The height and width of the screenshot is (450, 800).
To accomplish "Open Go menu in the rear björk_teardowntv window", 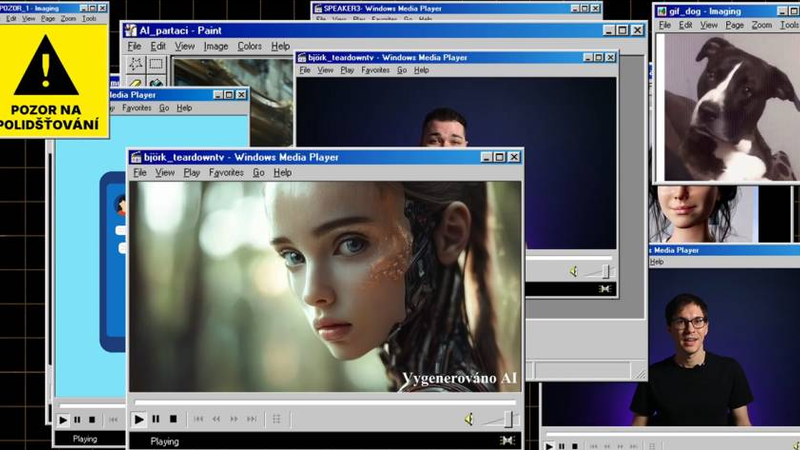I will coord(402,70).
